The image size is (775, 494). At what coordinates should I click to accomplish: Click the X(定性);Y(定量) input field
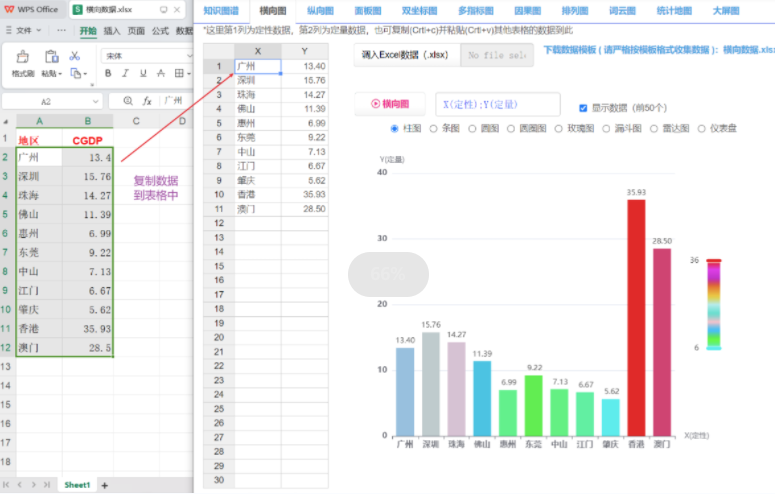(x=498, y=104)
